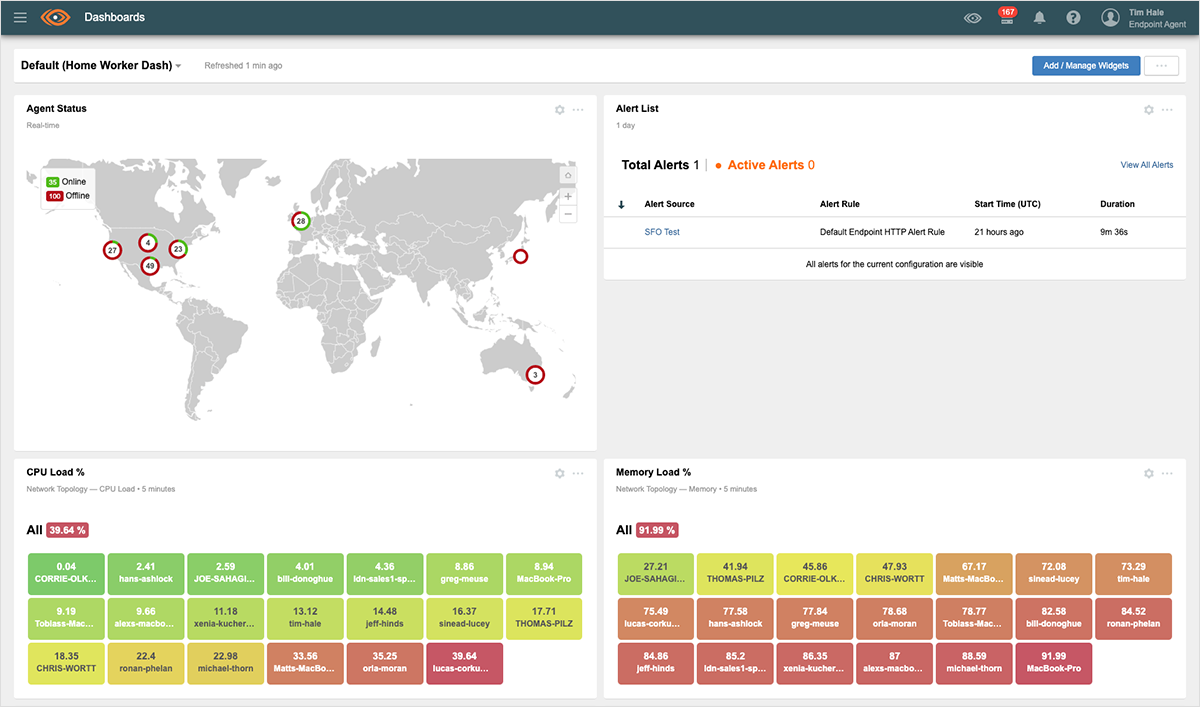
Task: Click the lucas-corku 39.64 CPU tile
Action: [x=465, y=663]
